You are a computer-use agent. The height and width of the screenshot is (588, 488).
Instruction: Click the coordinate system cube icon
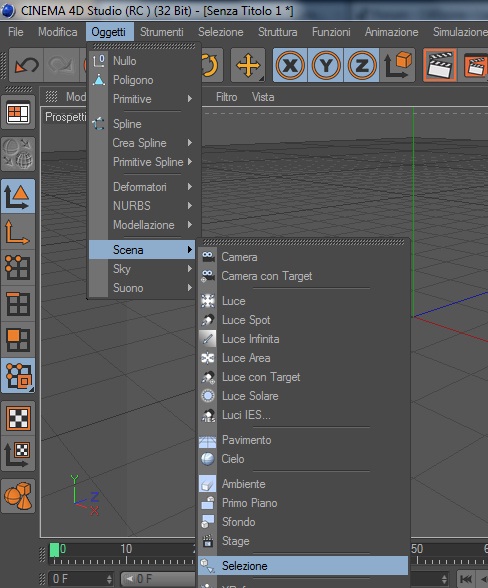coord(398,65)
